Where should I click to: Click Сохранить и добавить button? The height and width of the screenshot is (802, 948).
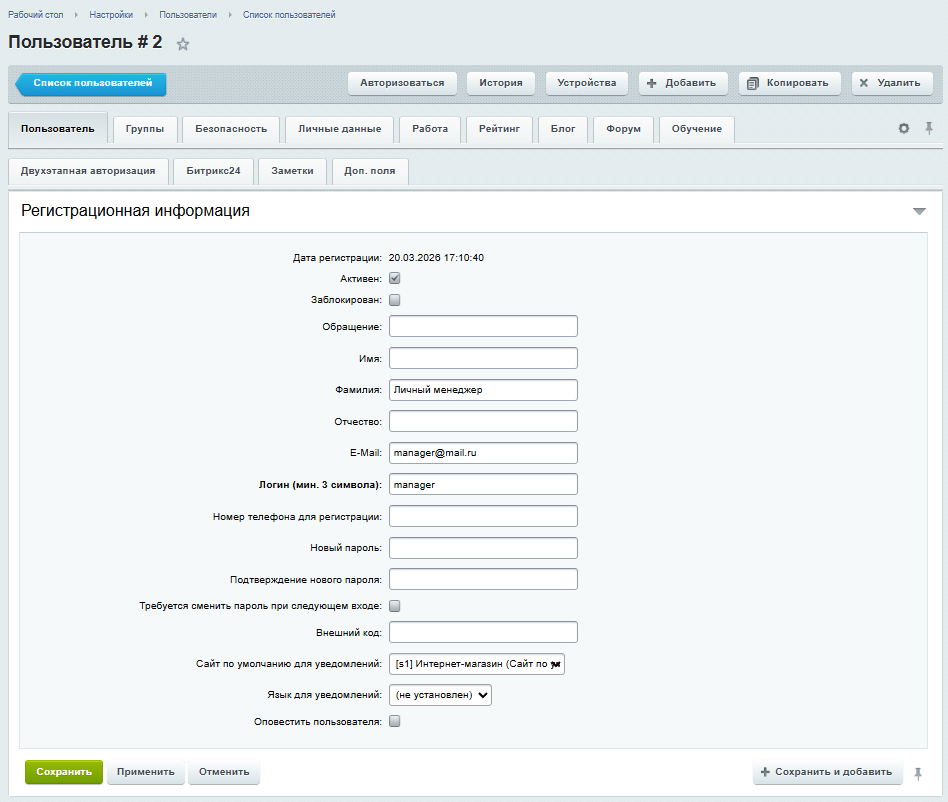(827, 772)
